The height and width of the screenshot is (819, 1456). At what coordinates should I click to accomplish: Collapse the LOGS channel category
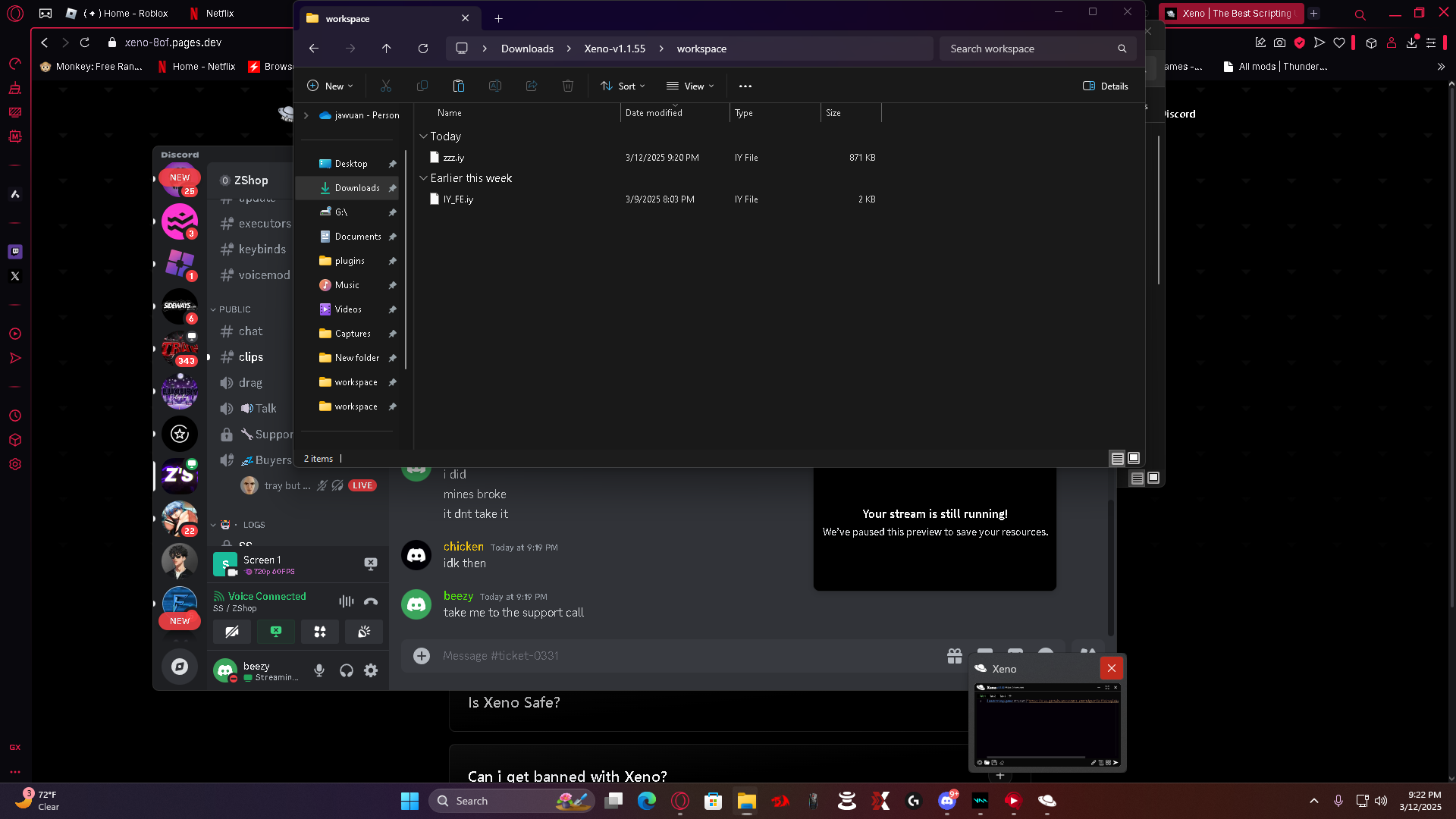(x=238, y=525)
